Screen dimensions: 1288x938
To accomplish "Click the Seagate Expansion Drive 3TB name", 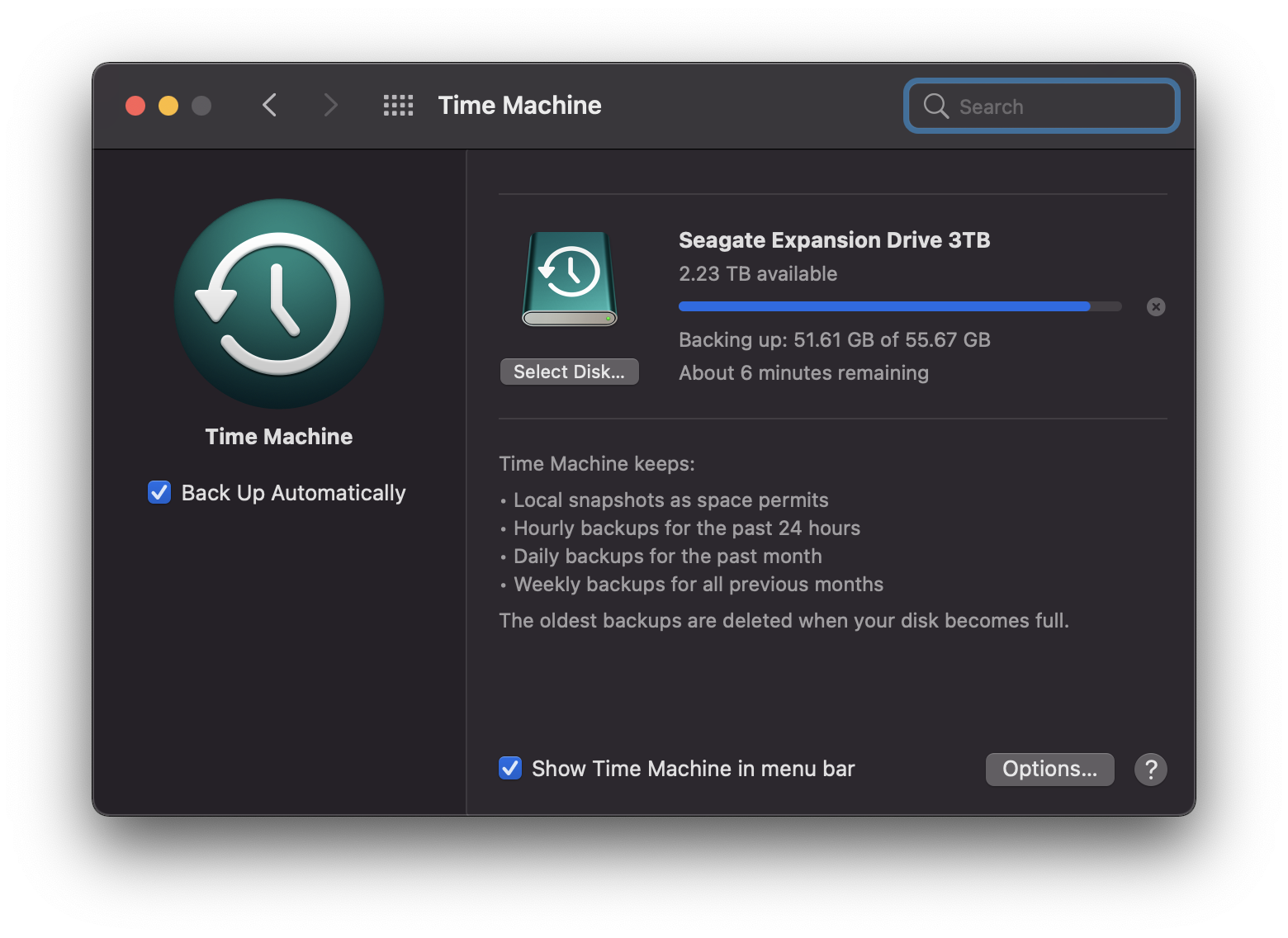I will (835, 240).
